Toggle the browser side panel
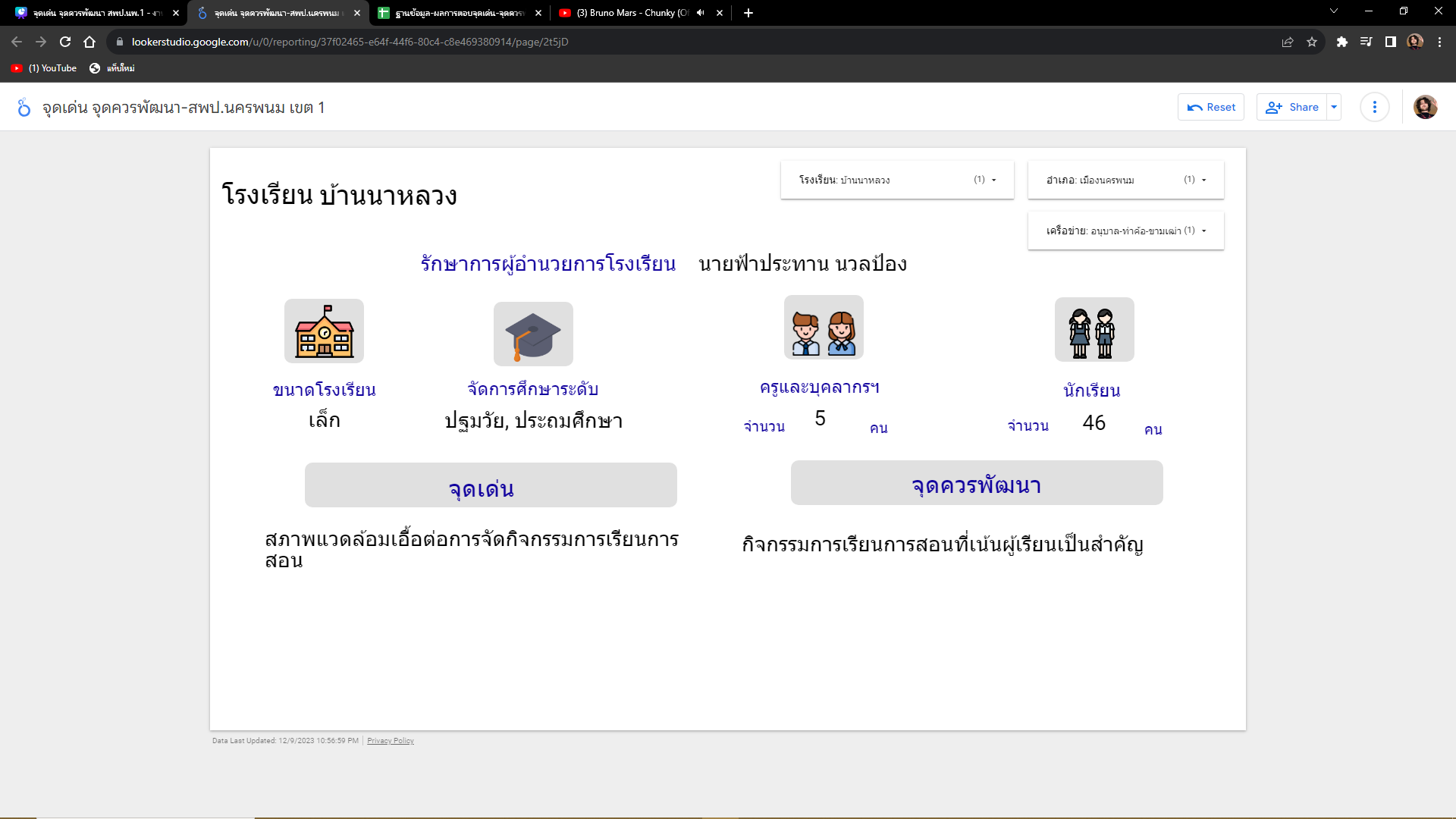 pyautogui.click(x=1390, y=42)
